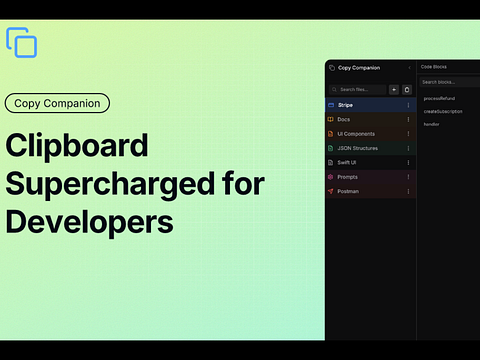The height and width of the screenshot is (360, 480).
Task: Click the Copy Companion pill label
Action: [x=57, y=103]
